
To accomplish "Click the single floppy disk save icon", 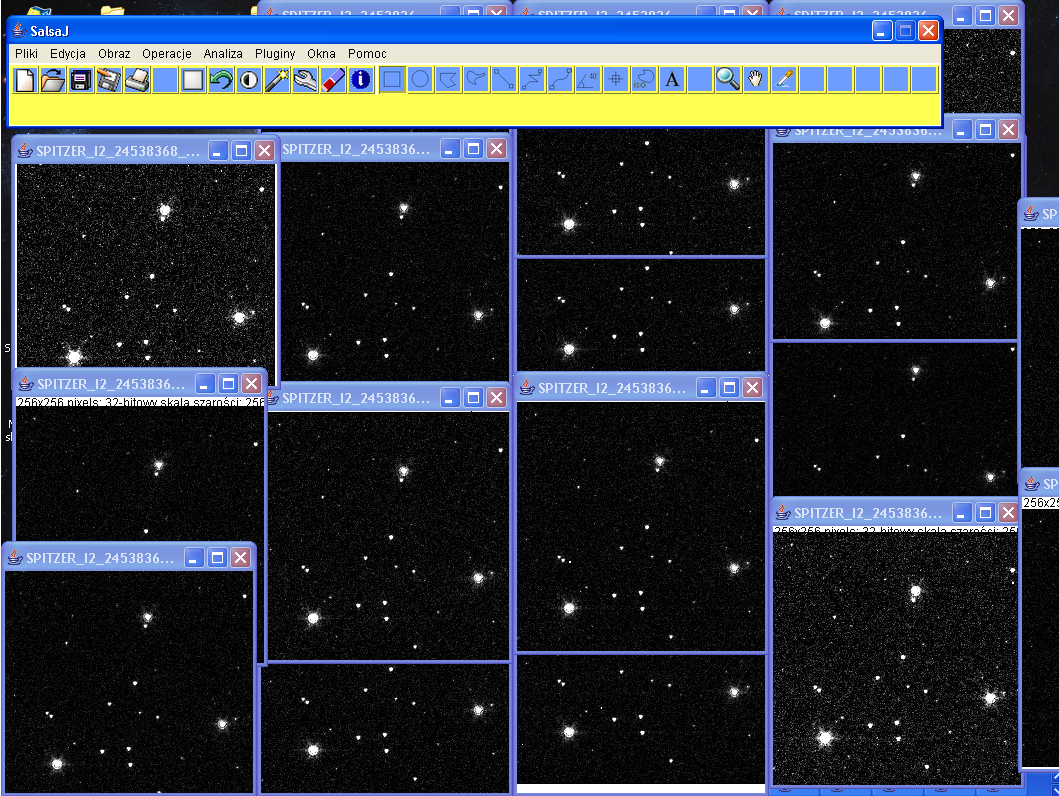I will 81,80.
